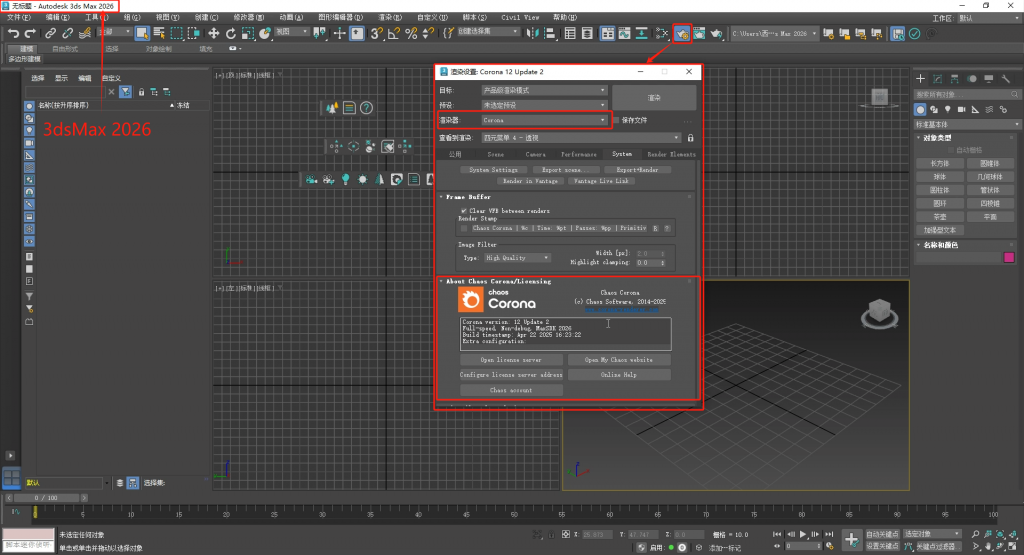Switch to the Scene tab

(x=496, y=154)
